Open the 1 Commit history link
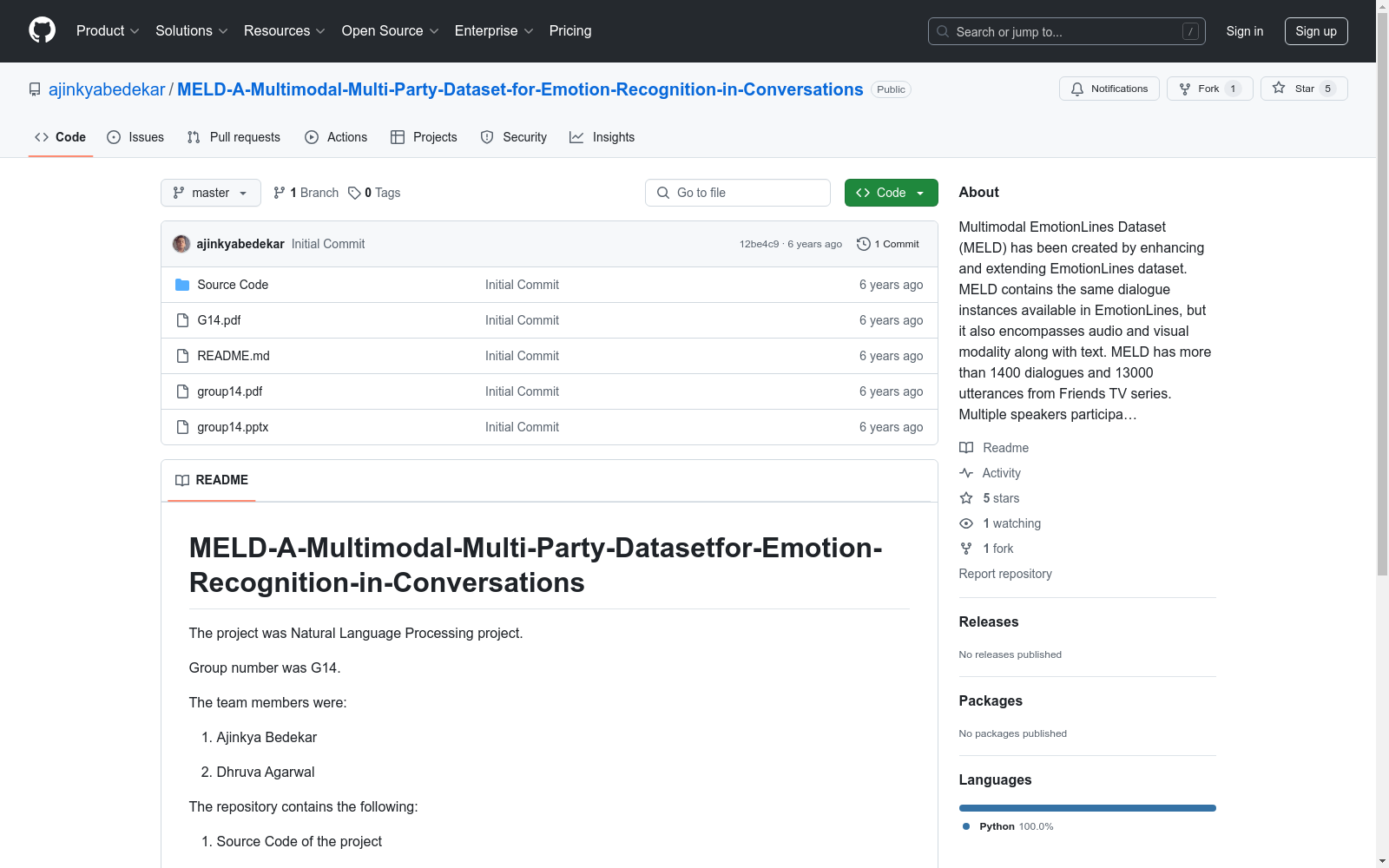Screen dimensions: 1389x868 tap(888, 244)
